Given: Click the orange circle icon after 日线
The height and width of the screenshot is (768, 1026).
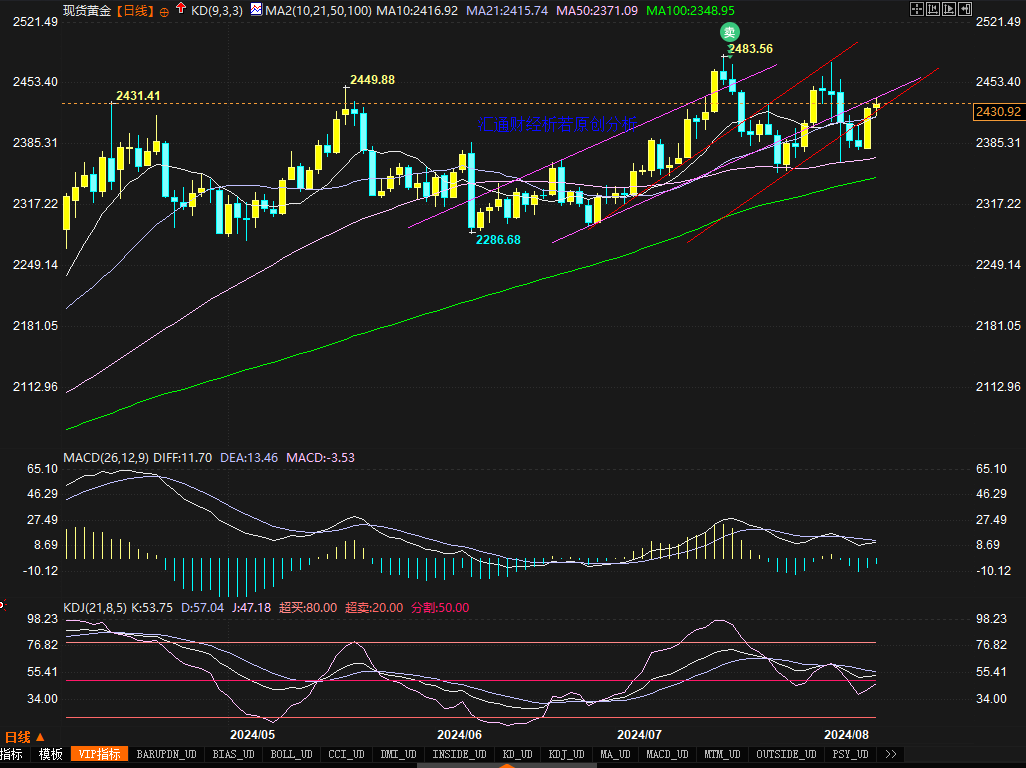Looking at the screenshot, I should [x=165, y=10].
